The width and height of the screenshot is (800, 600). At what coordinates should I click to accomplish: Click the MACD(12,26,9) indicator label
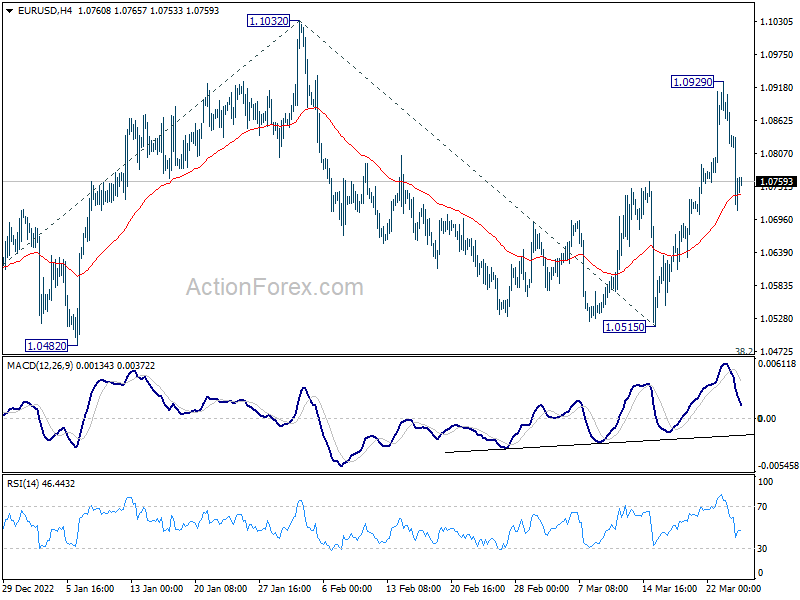pos(81,366)
